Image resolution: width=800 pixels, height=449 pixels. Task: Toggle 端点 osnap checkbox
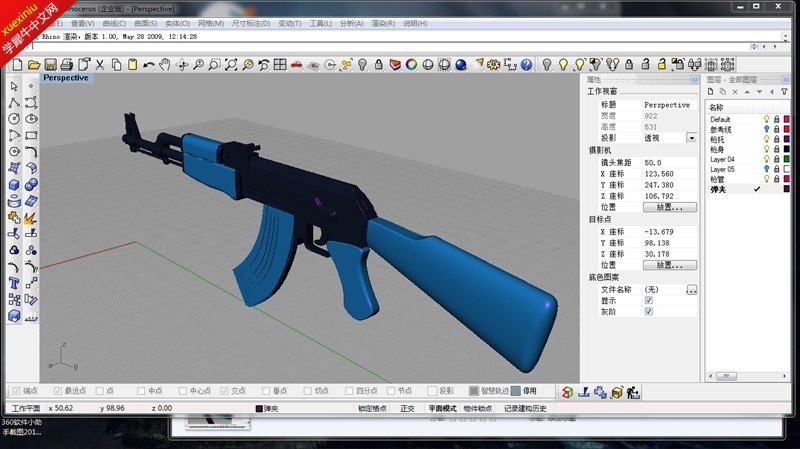click(16, 391)
